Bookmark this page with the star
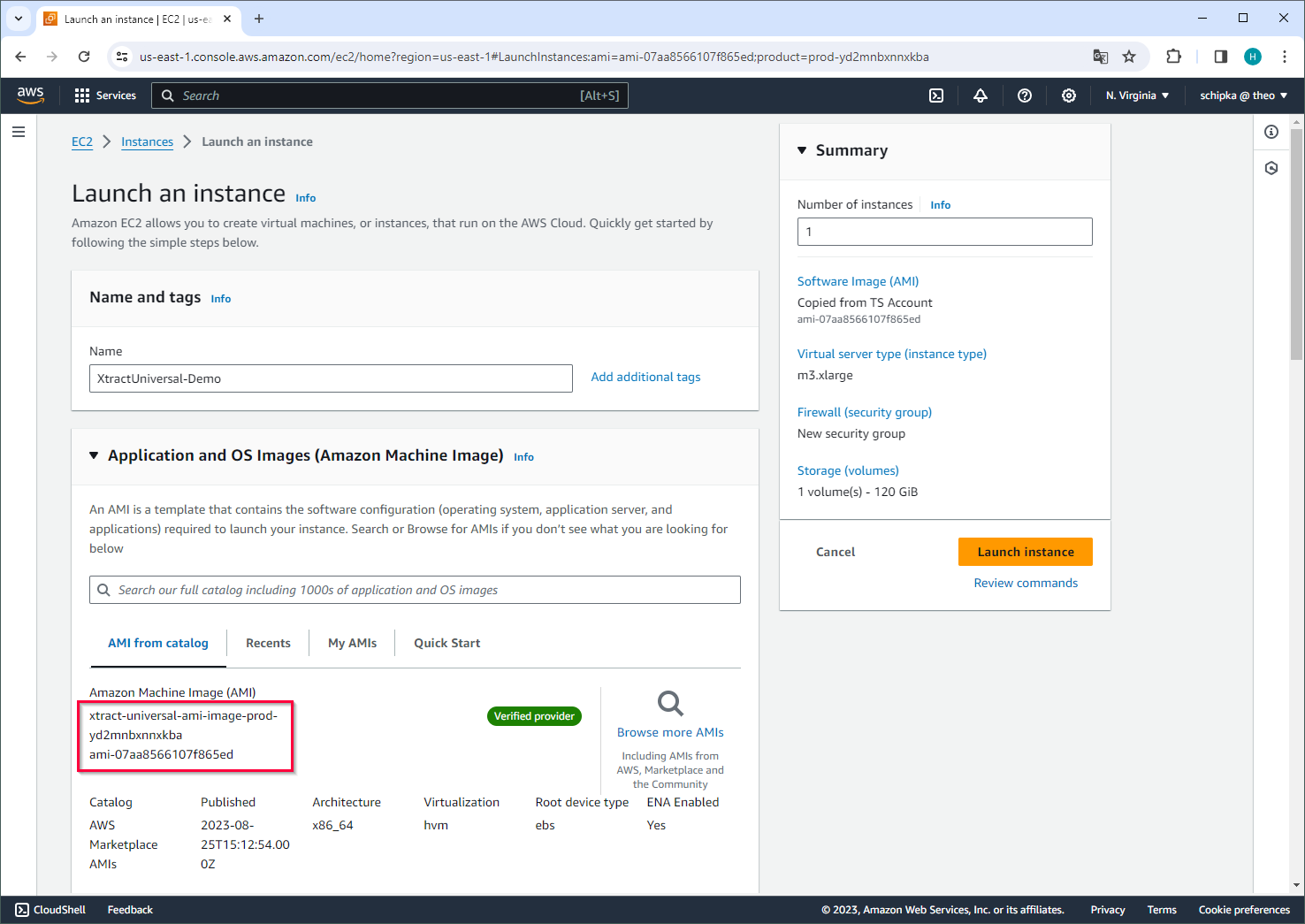This screenshot has width=1305, height=924. point(1129,57)
